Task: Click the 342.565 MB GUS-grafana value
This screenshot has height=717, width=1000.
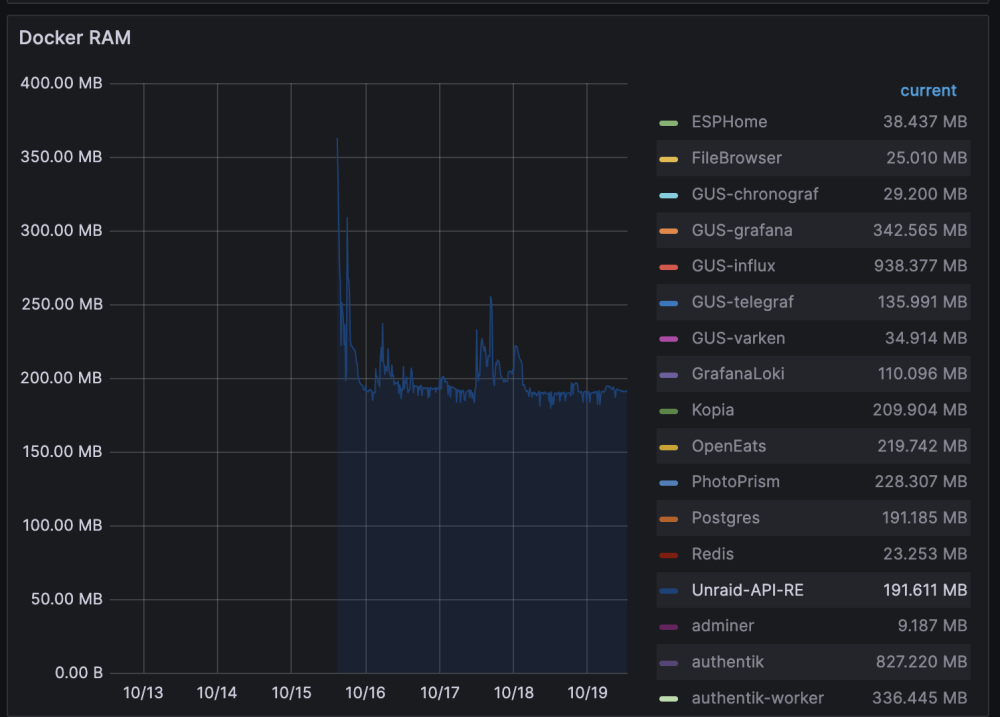Action: 920,230
